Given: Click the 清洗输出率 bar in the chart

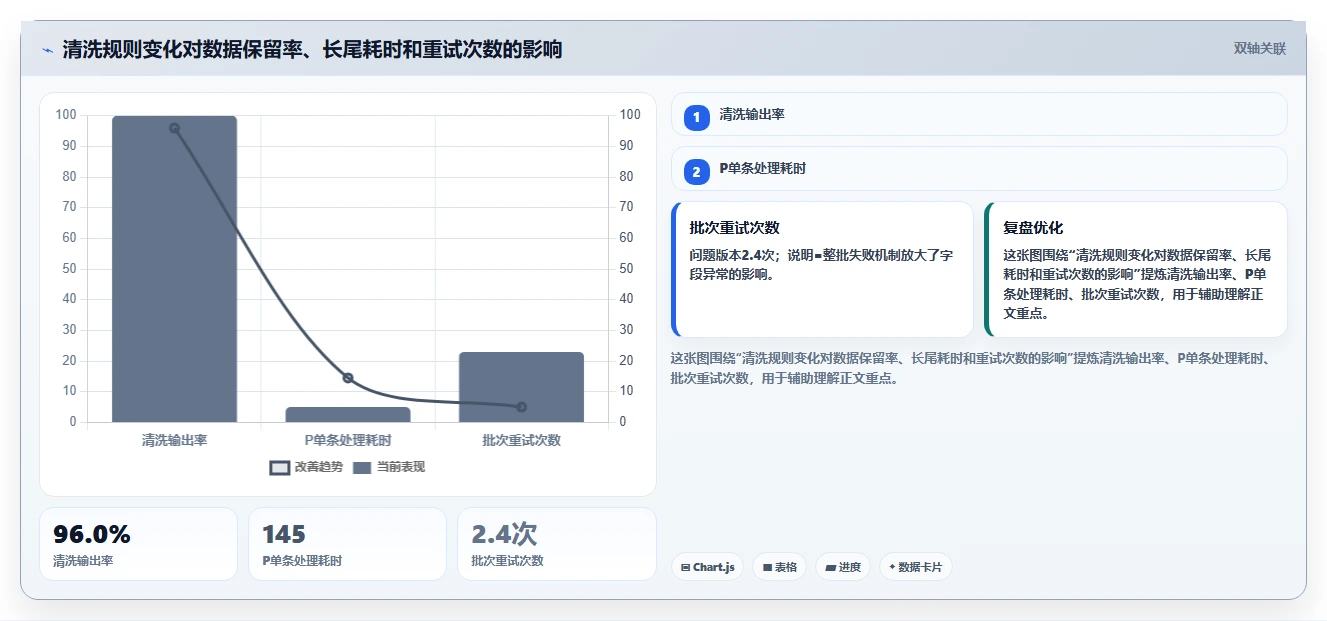Looking at the screenshot, I should [174, 269].
